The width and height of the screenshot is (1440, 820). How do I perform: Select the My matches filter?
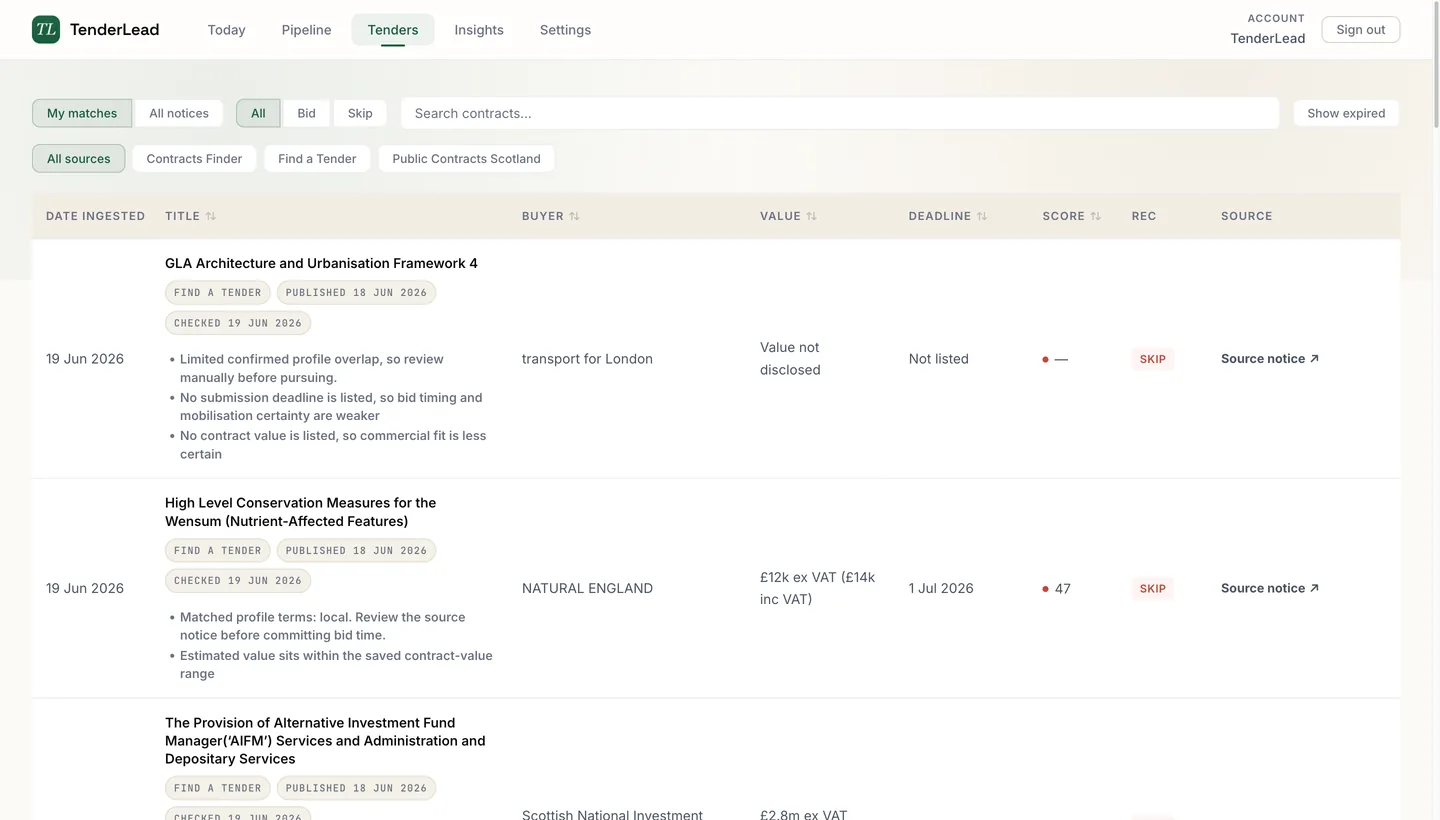coord(82,113)
